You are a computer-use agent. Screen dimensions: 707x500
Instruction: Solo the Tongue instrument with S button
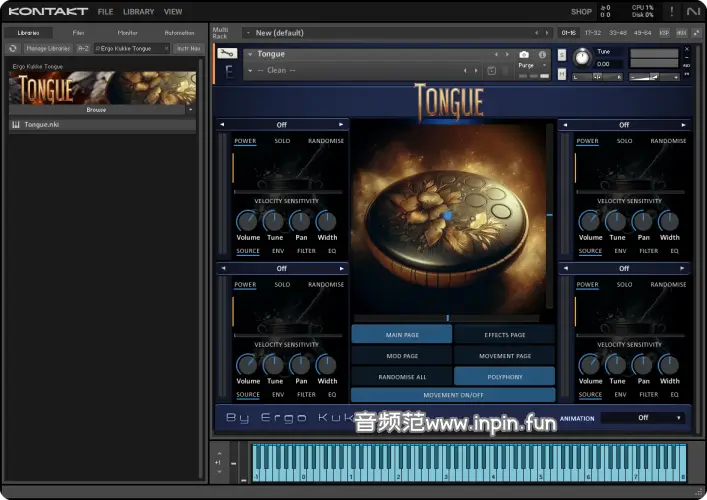(562, 55)
